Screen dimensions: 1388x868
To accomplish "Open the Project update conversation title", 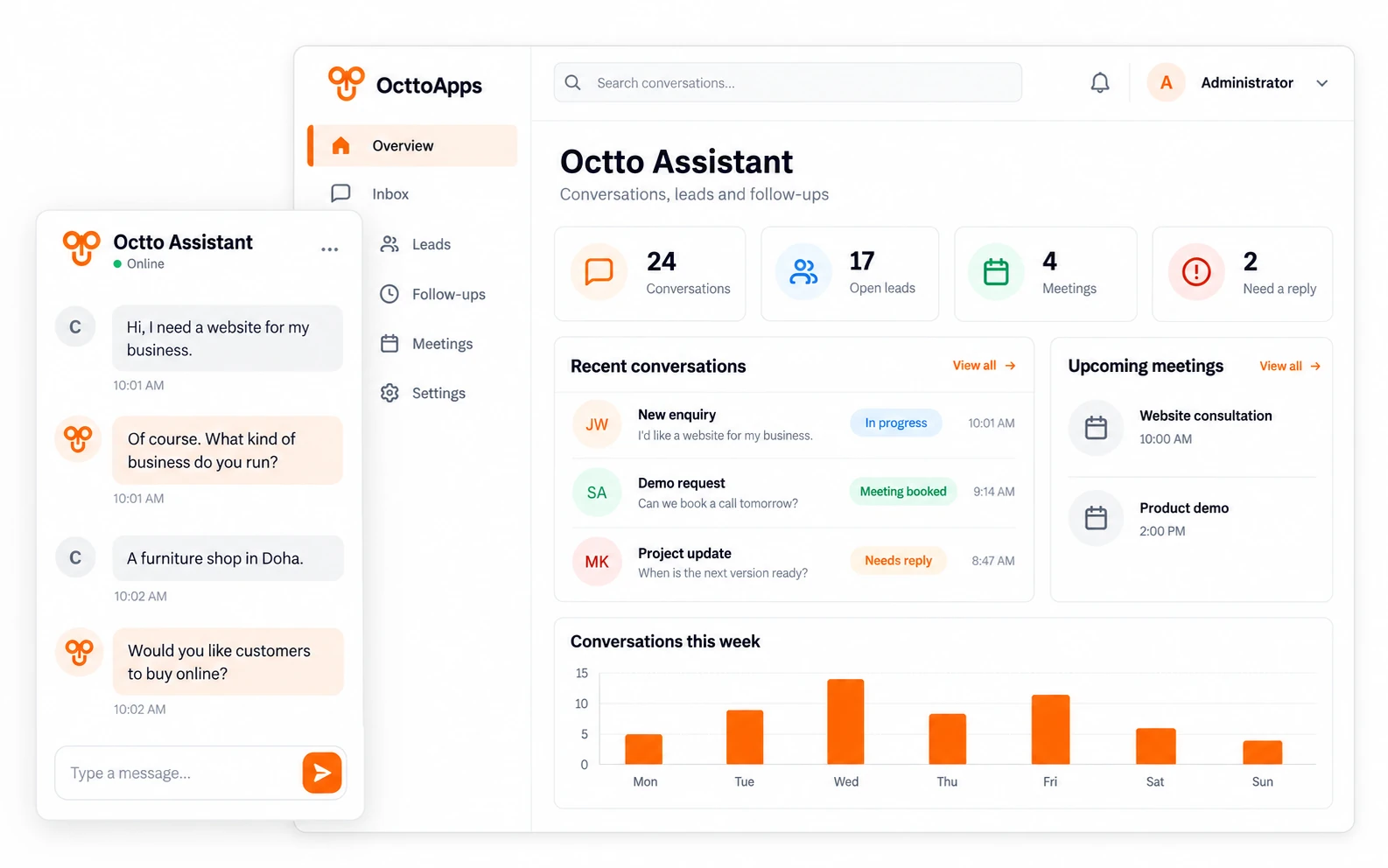I will pyautogui.click(x=684, y=553).
